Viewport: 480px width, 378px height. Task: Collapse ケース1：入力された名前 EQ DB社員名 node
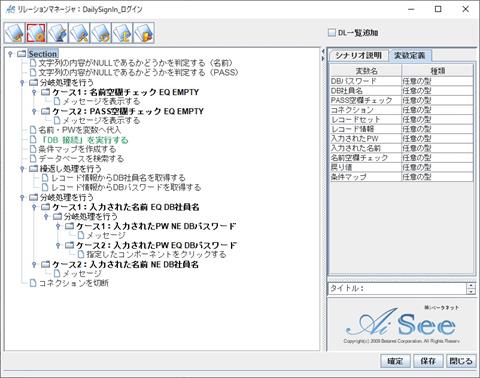(34, 207)
